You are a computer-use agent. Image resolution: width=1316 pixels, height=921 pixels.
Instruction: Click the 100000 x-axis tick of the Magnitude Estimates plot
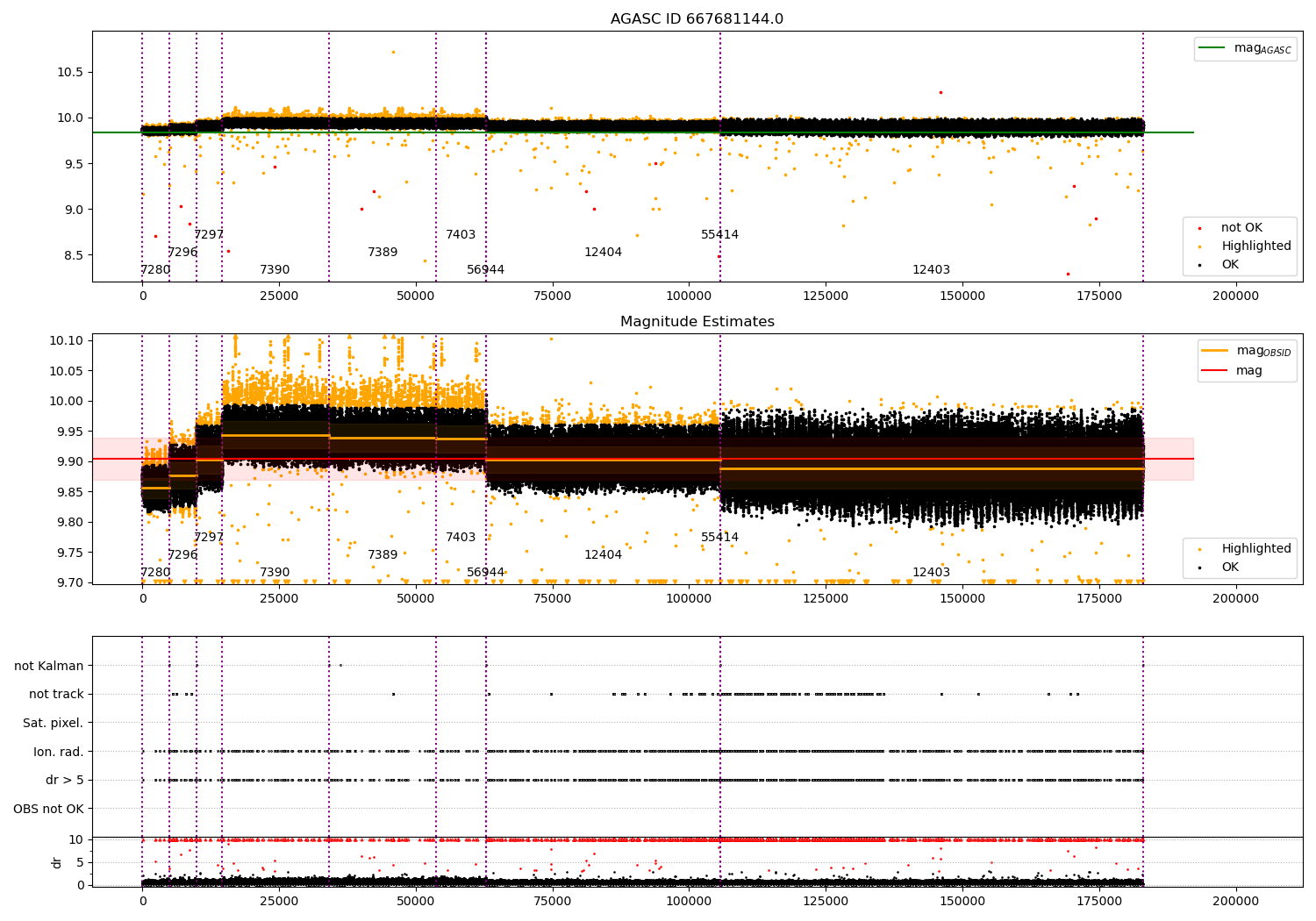pos(690,599)
